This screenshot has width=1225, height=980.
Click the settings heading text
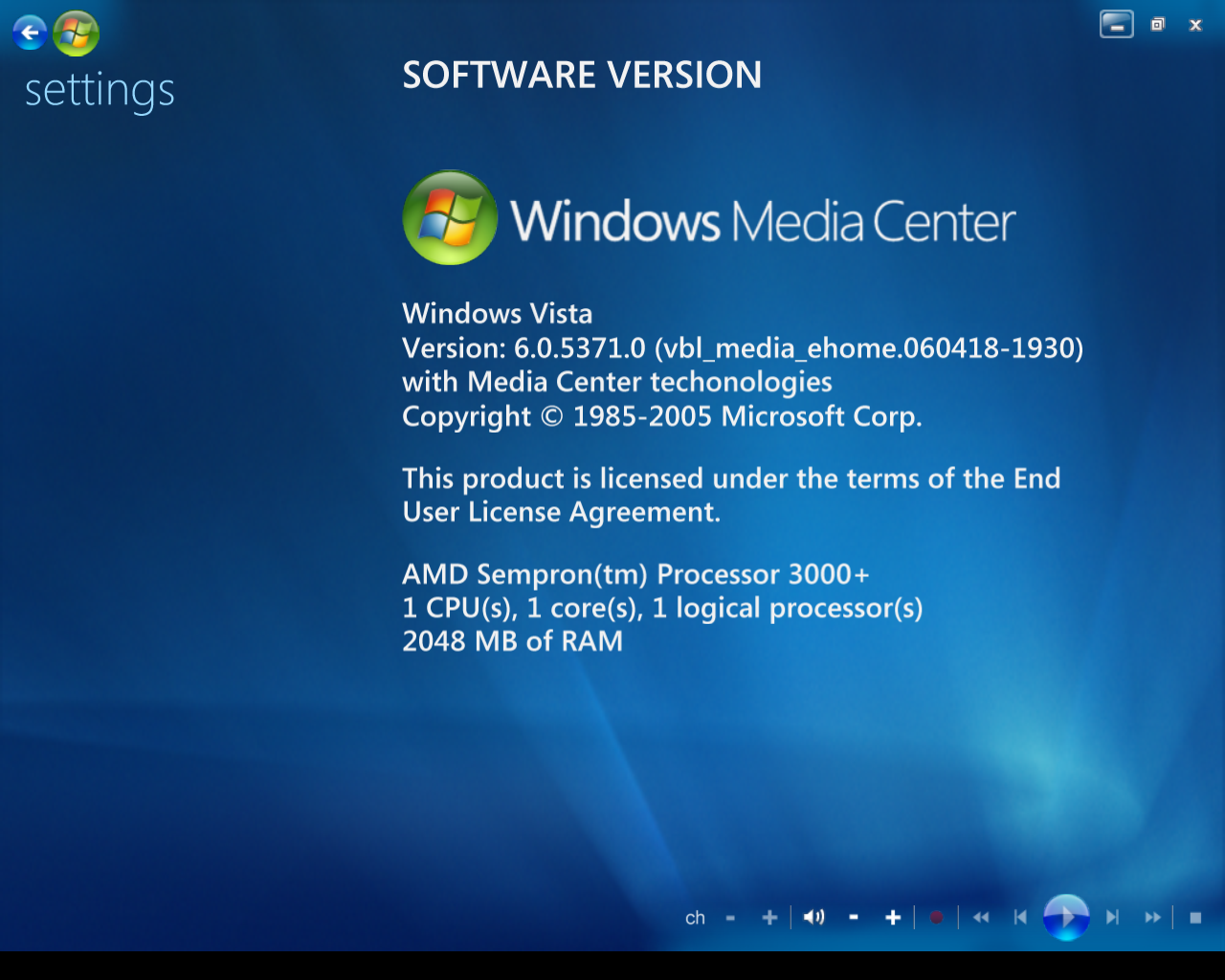click(x=100, y=92)
